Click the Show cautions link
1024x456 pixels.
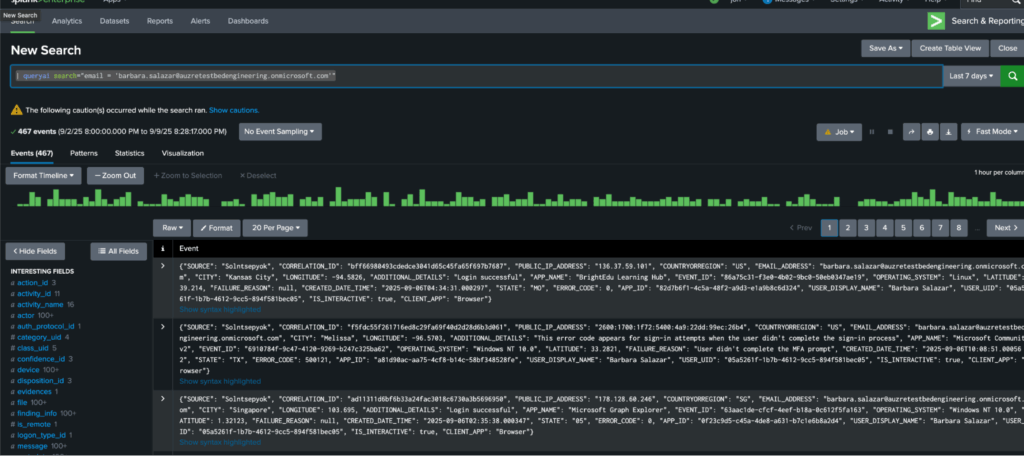pos(234,110)
